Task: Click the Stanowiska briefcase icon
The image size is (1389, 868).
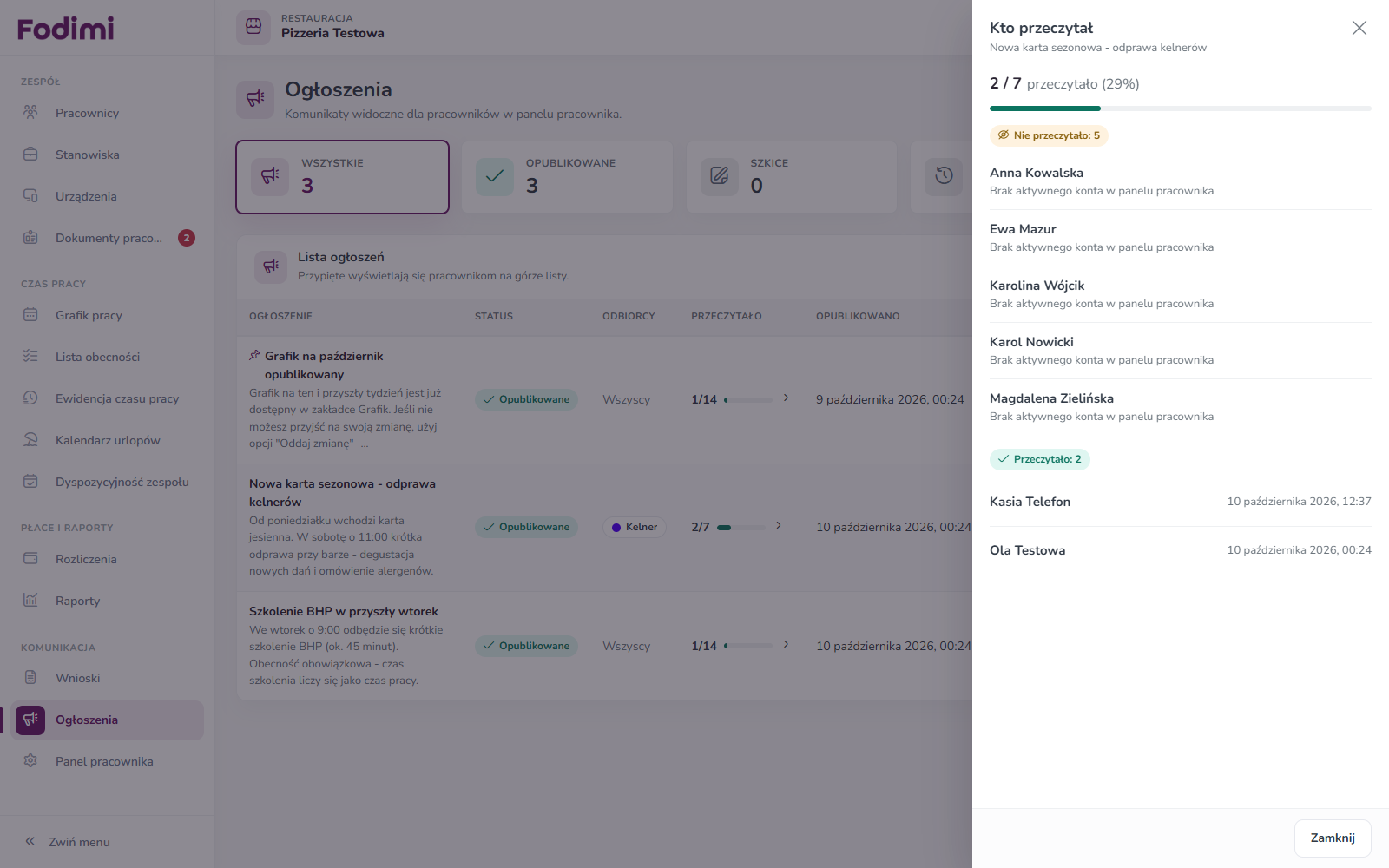Action: (x=30, y=155)
